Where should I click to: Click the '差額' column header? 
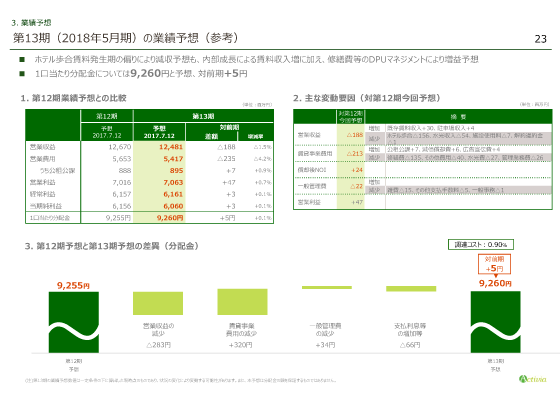point(211,136)
